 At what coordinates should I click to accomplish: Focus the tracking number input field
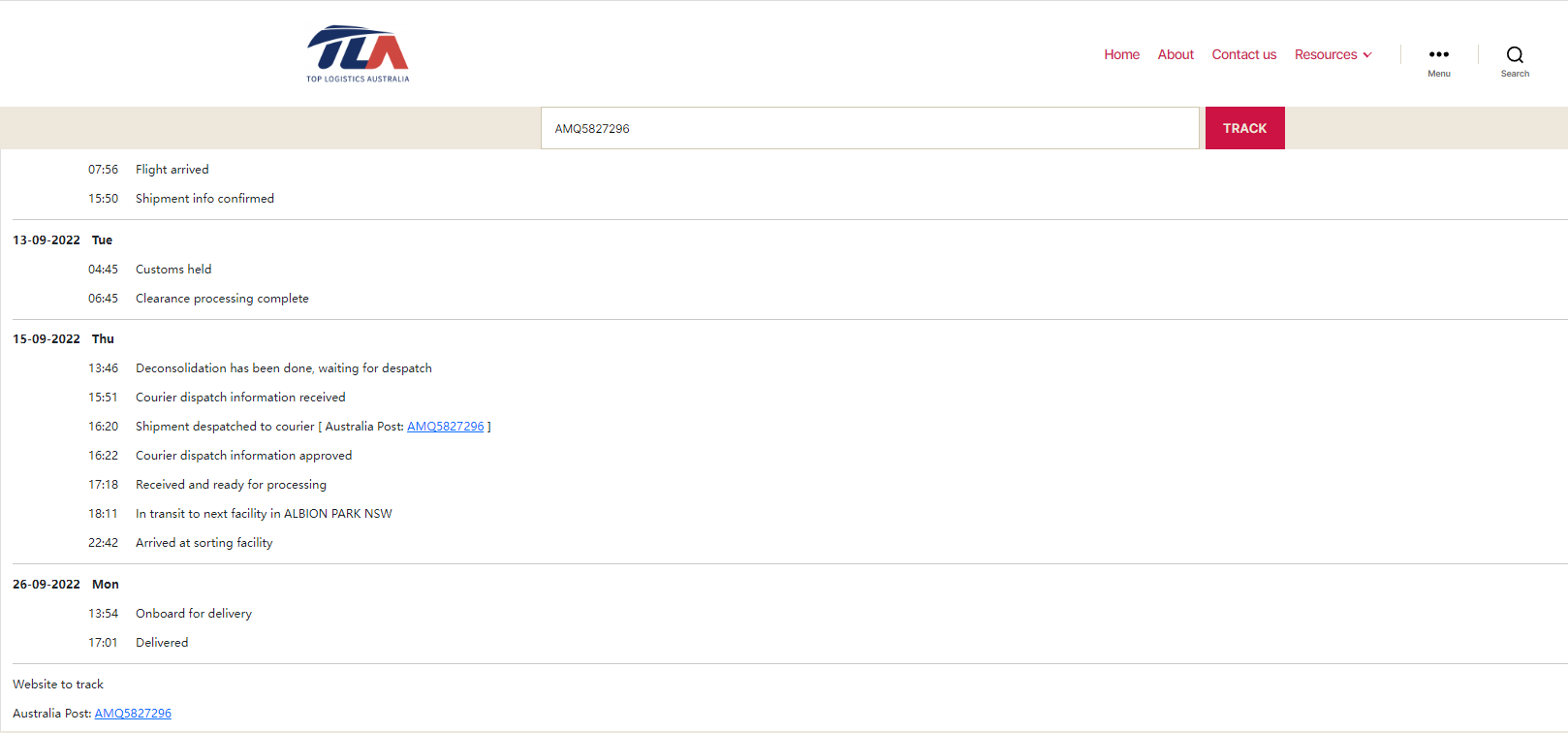(869, 128)
